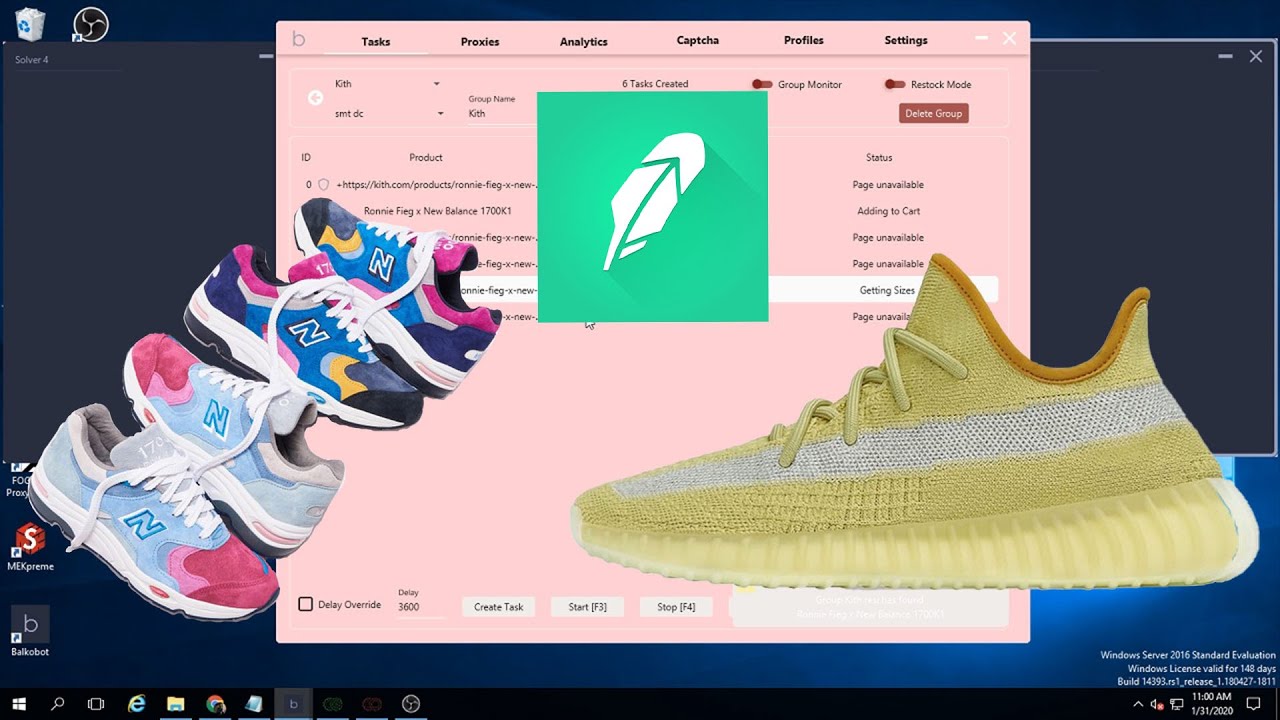The width and height of the screenshot is (1280, 720).
Task: Select the task row with status Getting Sizes
Action: coord(650,290)
